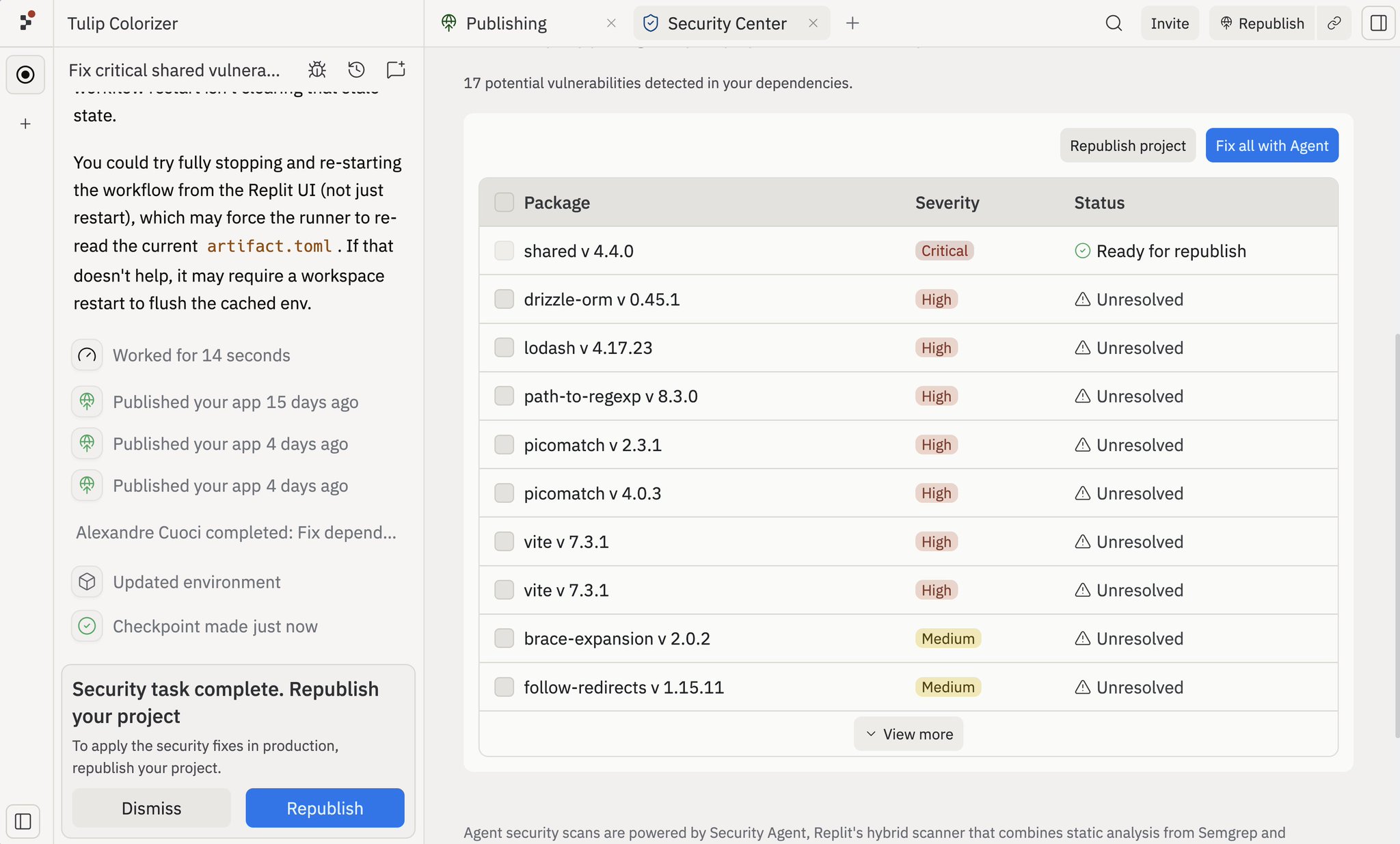Click the Checkpoint made just now checkmark icon
Viewport: 1400px width, 844px height.
point(87,626)
